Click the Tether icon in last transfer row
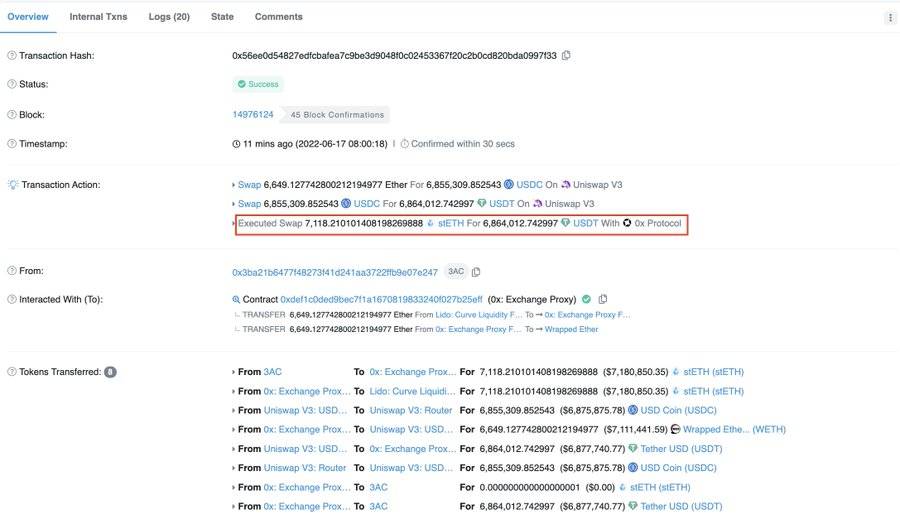The height and width of the screenshot is (529, 900). (x=633, y=505)
